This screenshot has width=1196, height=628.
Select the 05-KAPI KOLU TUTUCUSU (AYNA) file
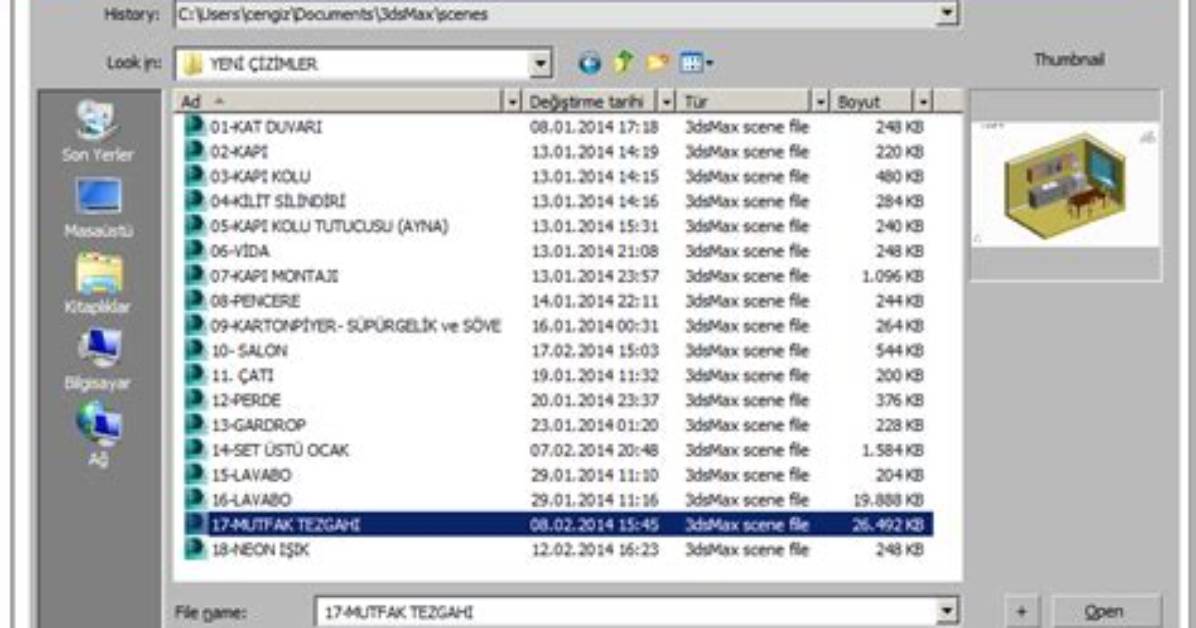(x=329, y=226)
